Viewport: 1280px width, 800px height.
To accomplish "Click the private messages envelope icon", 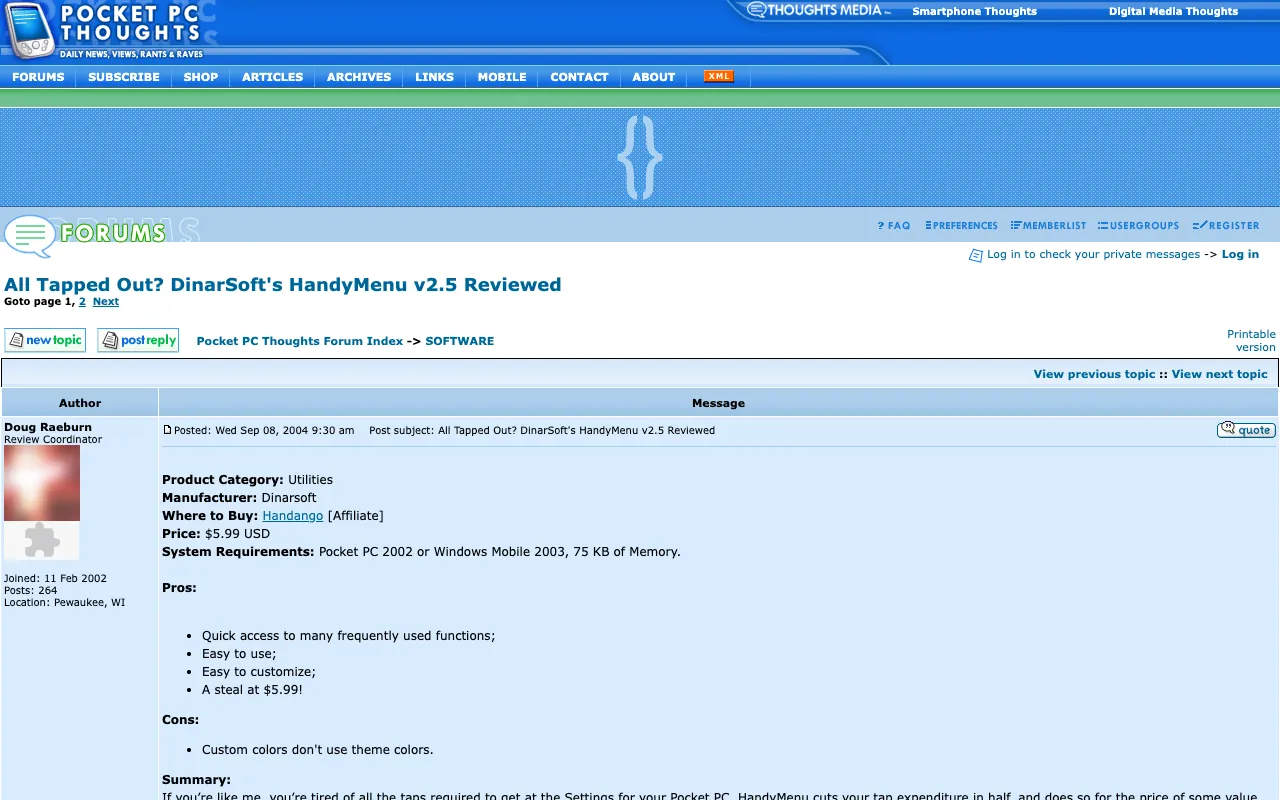I will (x=976, y=255).
